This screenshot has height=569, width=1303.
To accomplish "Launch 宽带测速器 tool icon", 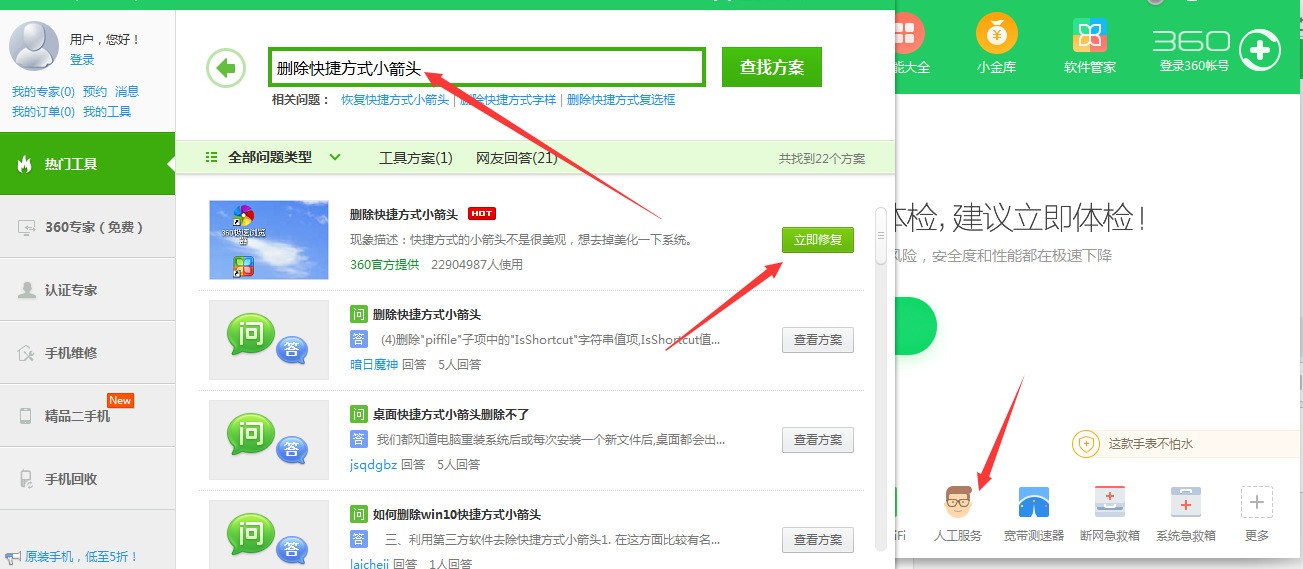I will point(1033,501).
